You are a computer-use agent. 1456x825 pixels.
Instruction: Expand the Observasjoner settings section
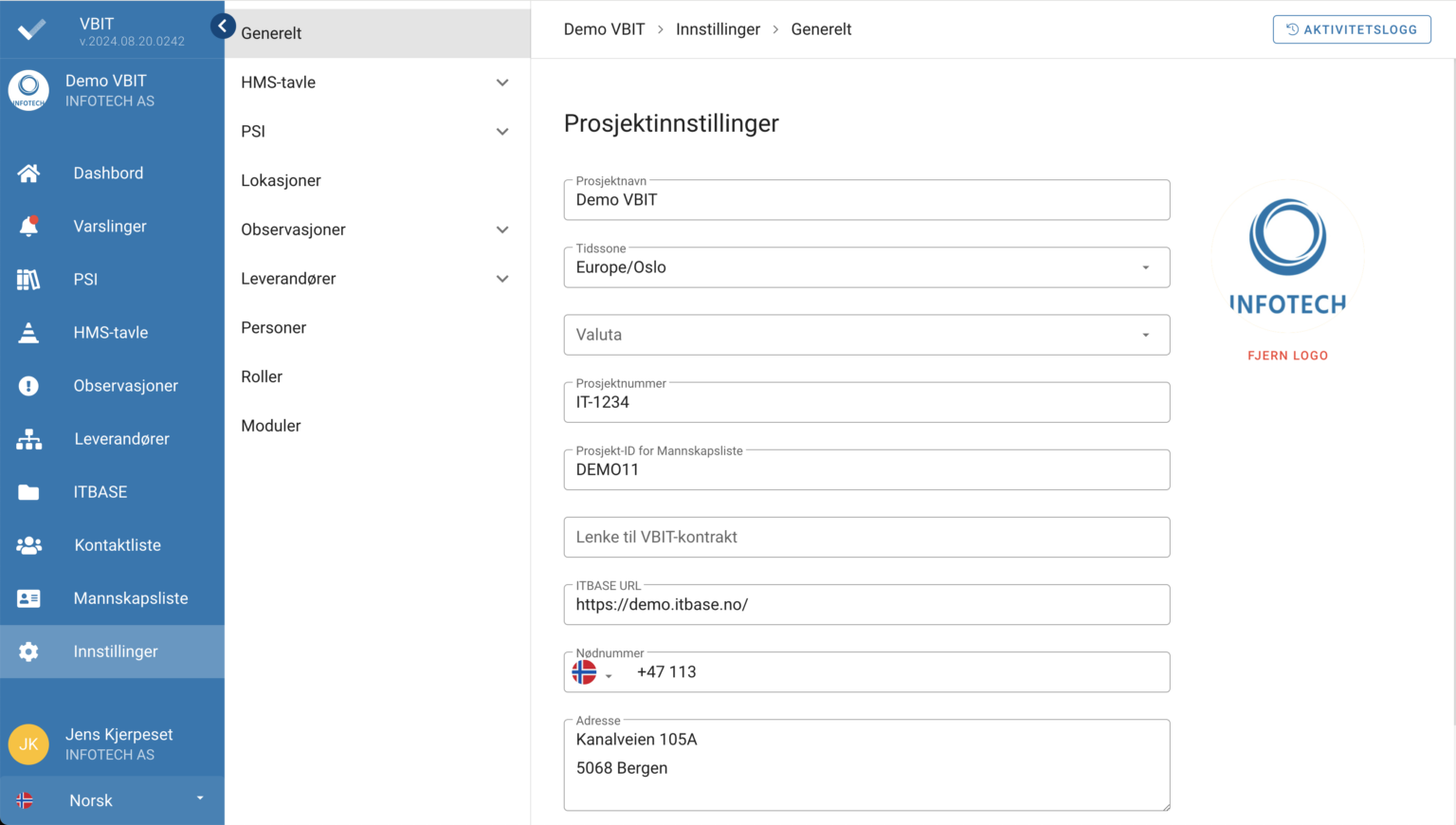pos(502,229)
